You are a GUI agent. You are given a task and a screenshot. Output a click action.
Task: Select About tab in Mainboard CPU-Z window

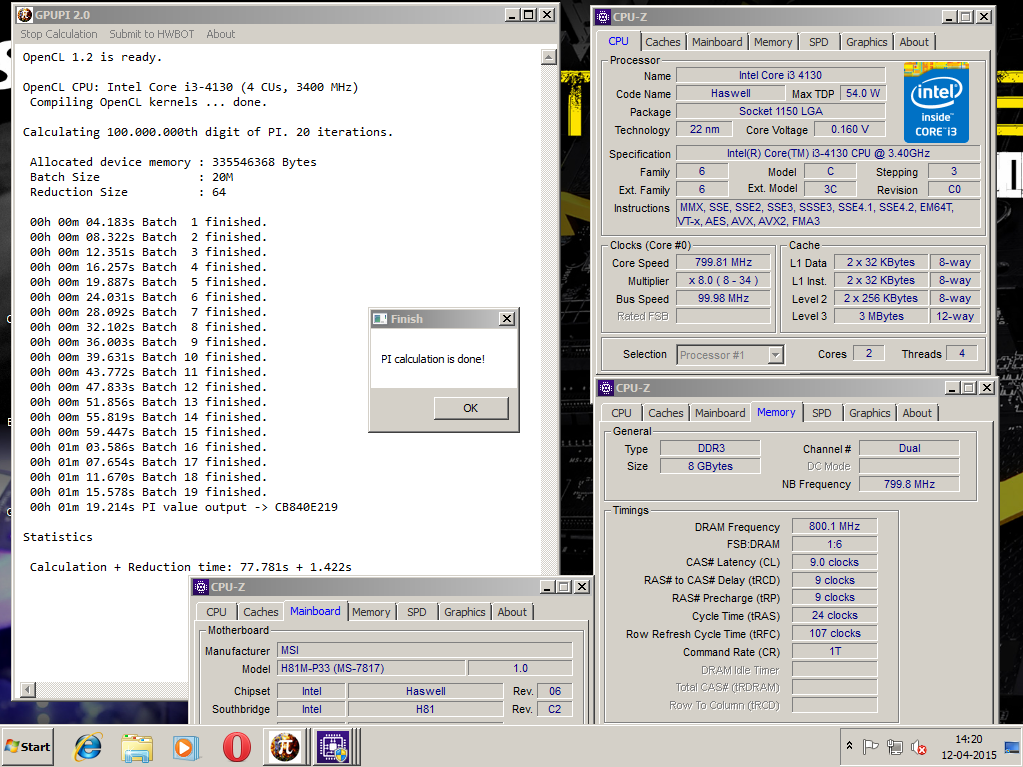pos(512,612)
